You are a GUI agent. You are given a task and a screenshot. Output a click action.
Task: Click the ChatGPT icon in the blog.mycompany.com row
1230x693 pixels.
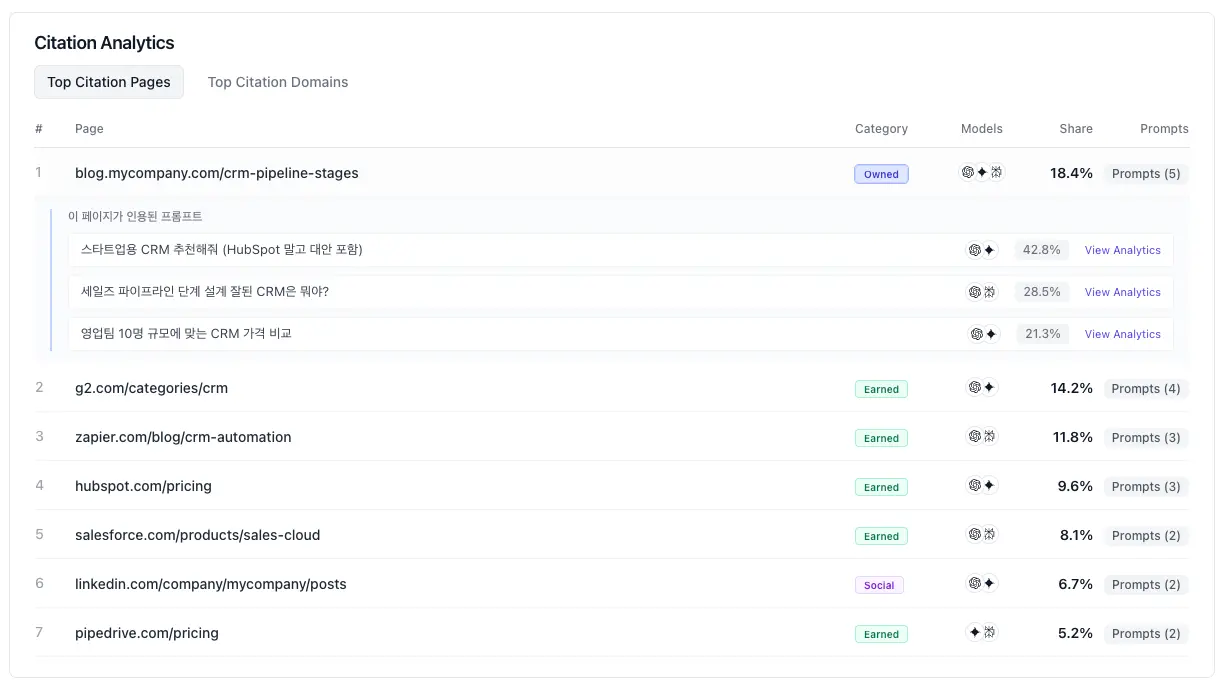coord(968,172)
